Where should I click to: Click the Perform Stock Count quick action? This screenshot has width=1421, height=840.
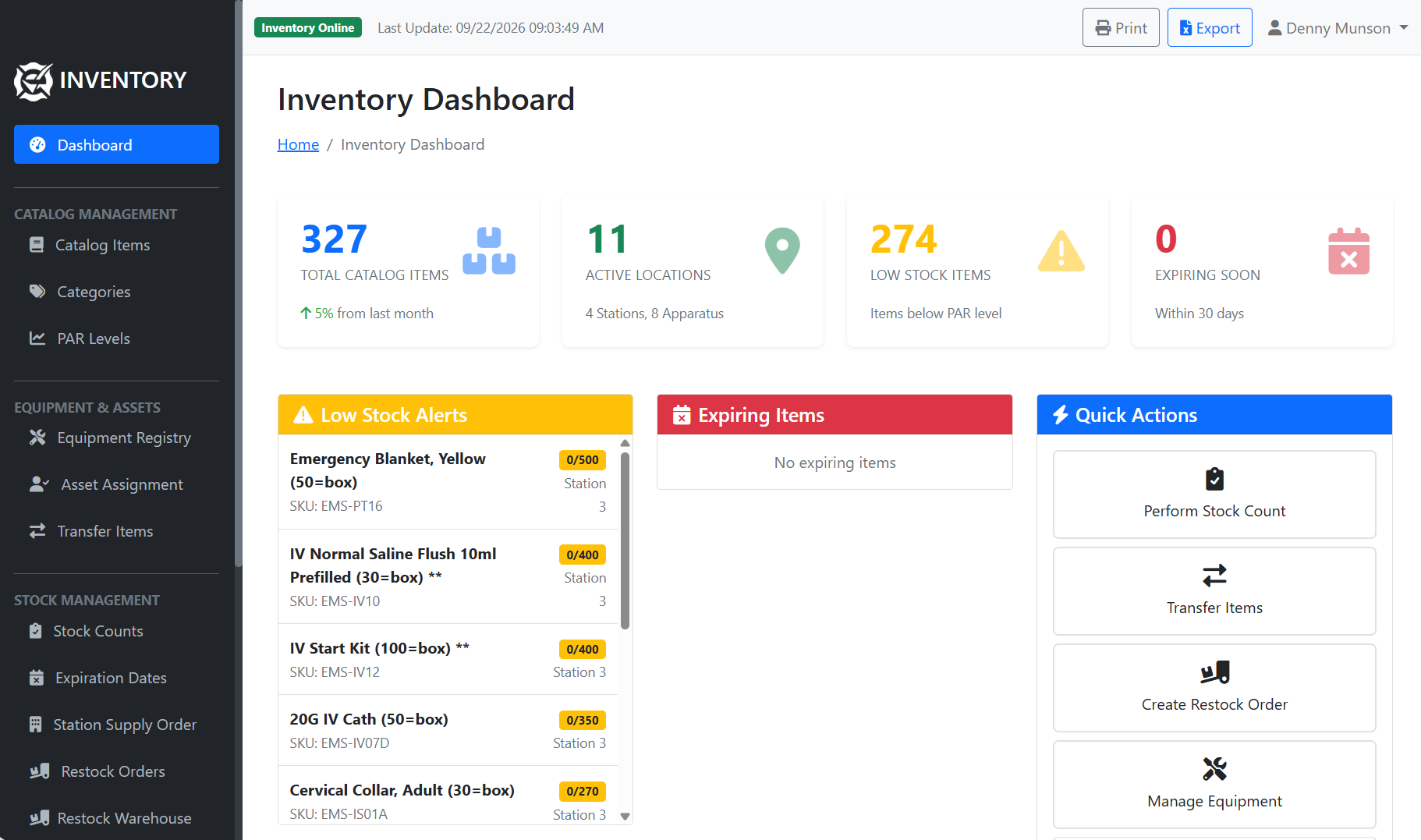coord(1214,494)
